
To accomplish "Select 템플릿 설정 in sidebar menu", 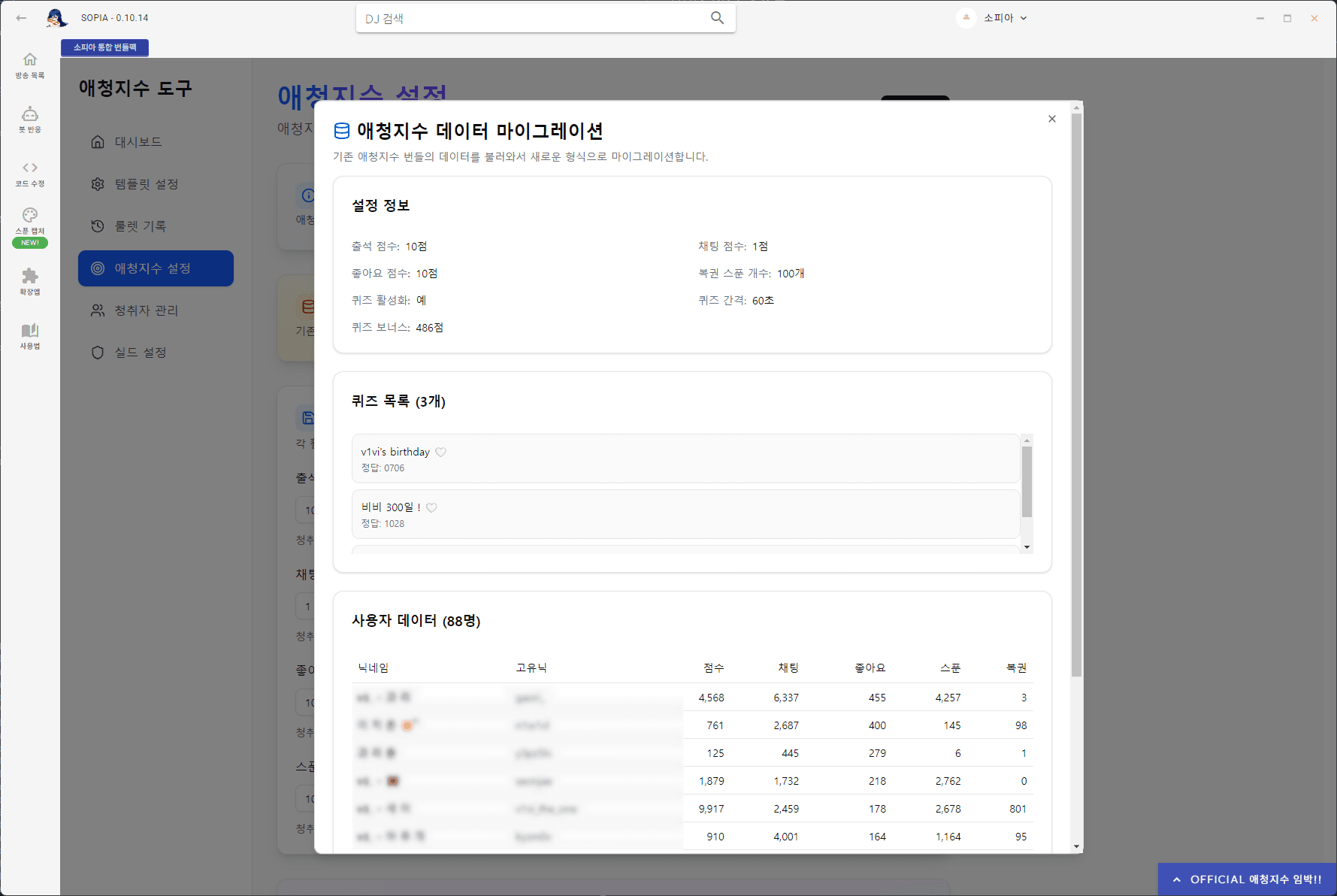I will (x=98, y=183).
